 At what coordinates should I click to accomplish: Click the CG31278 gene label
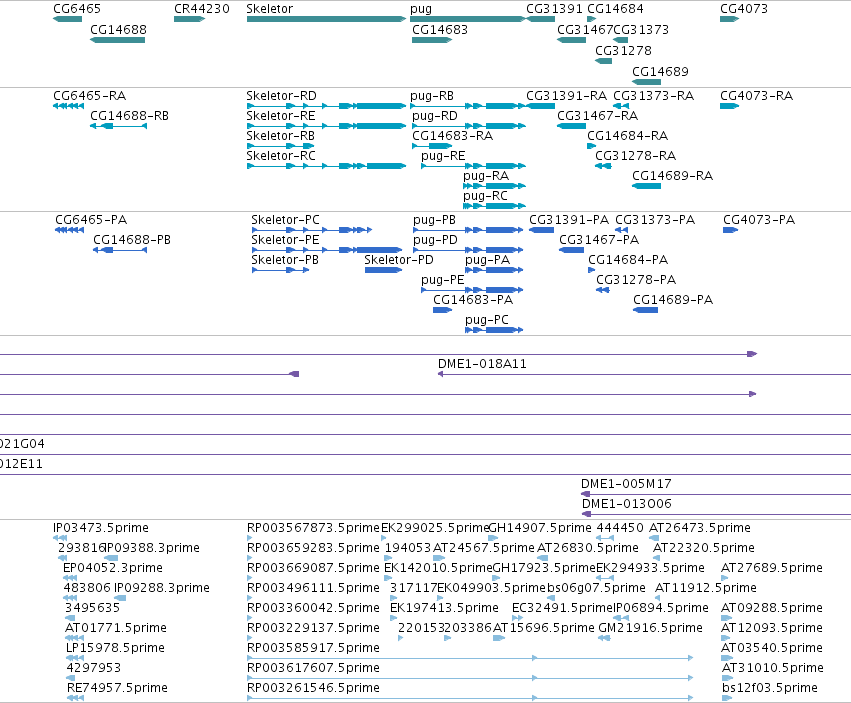[x=623, y=50]
